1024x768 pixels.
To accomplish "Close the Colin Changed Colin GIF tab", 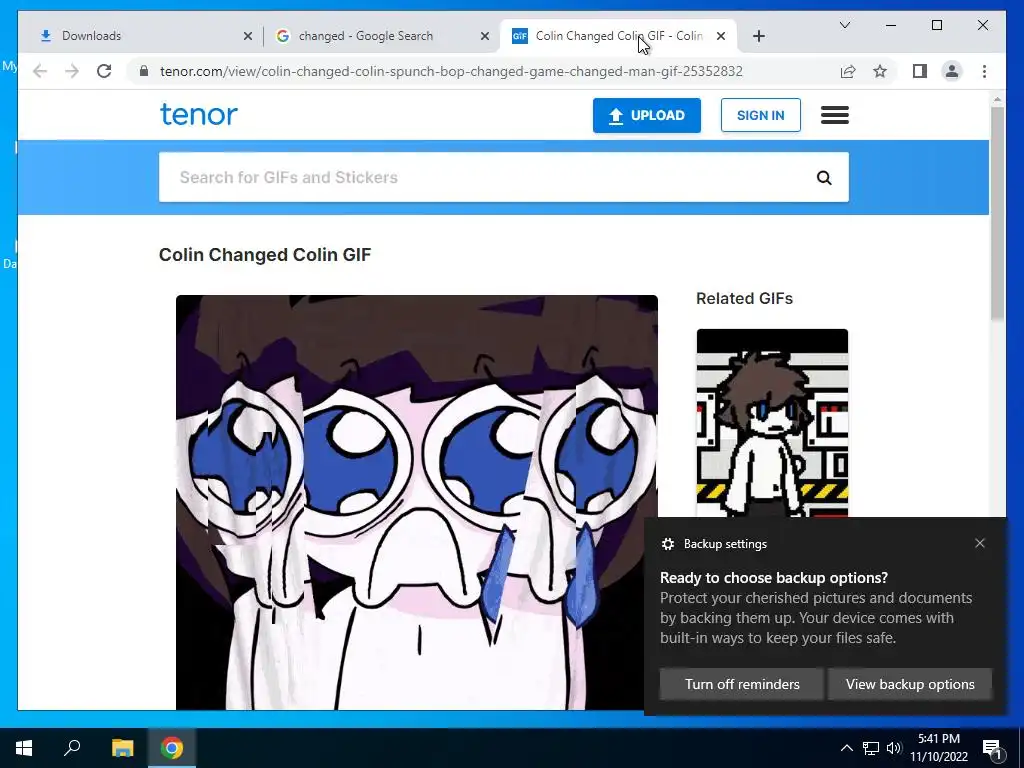I will click(x=720, y=37).
